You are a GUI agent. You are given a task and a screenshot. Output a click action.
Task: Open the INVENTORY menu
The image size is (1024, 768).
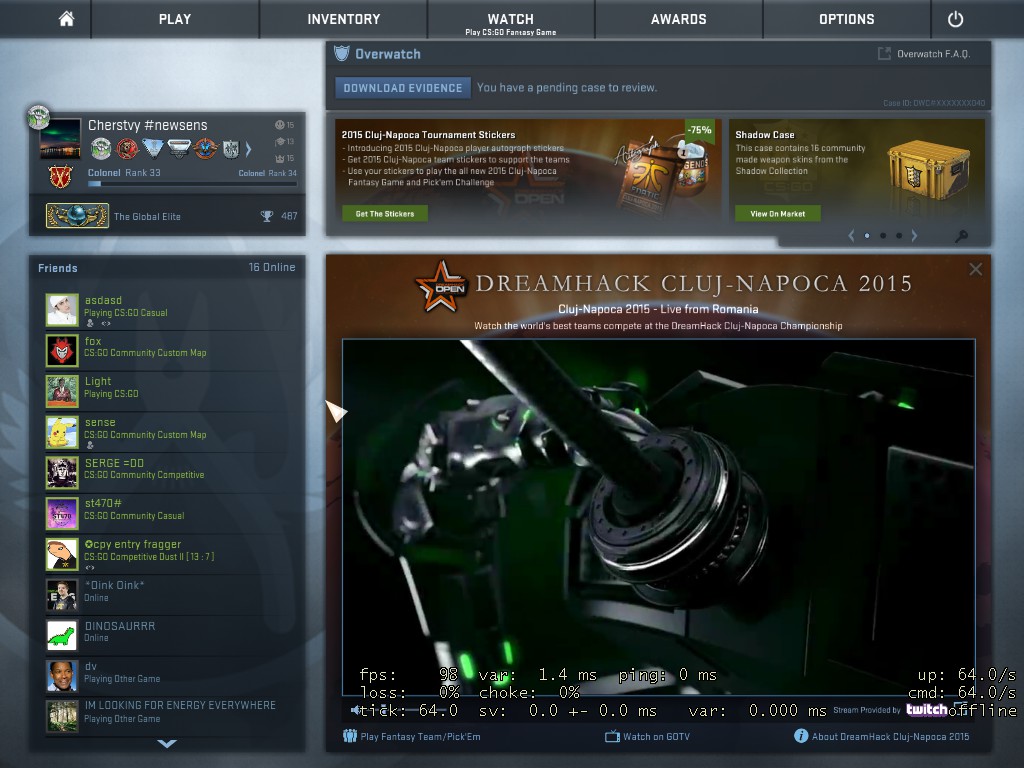click(x=344, y=19)
